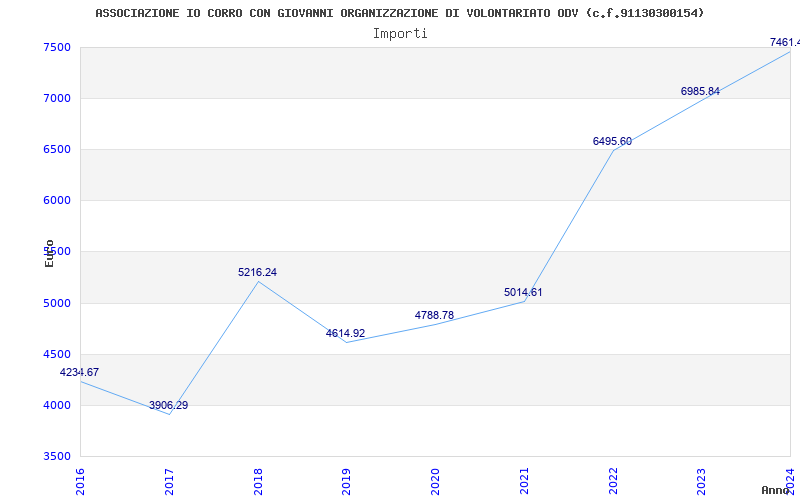800x500 pixels.
Task: Click the x-axis year label 2017
Action: pos(169,481)
